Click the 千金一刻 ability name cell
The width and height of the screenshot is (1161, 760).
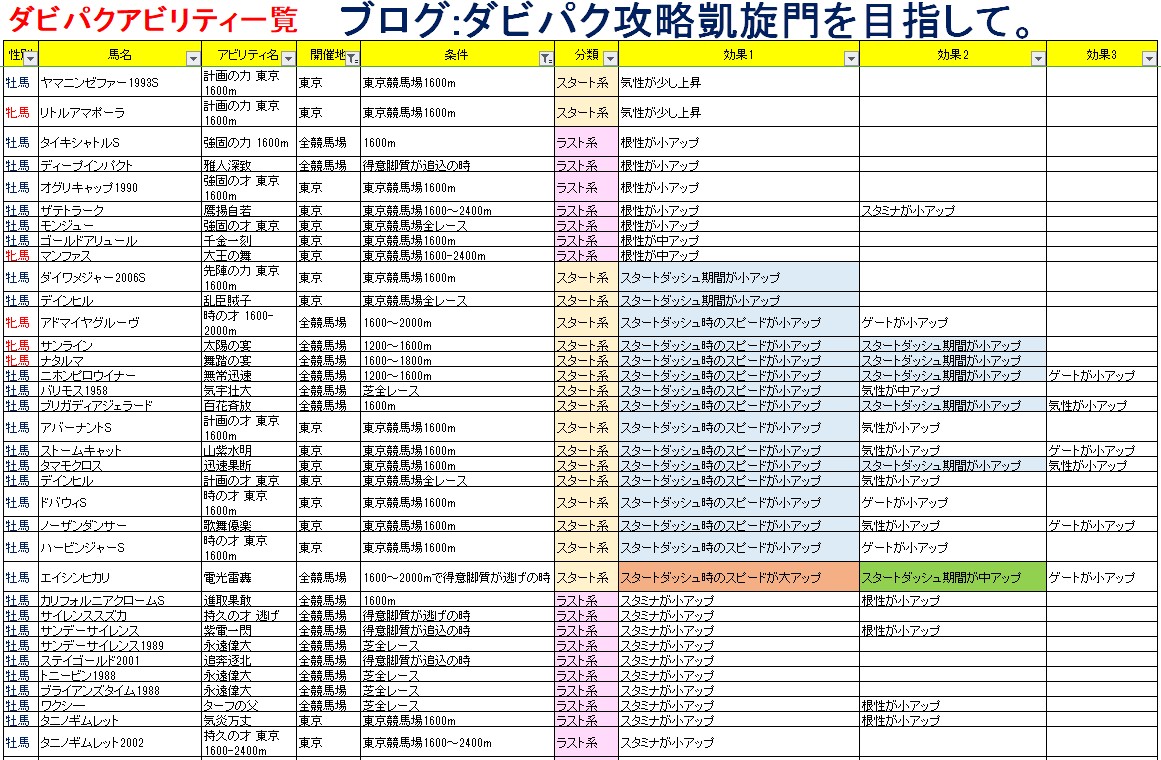[249, 240]
